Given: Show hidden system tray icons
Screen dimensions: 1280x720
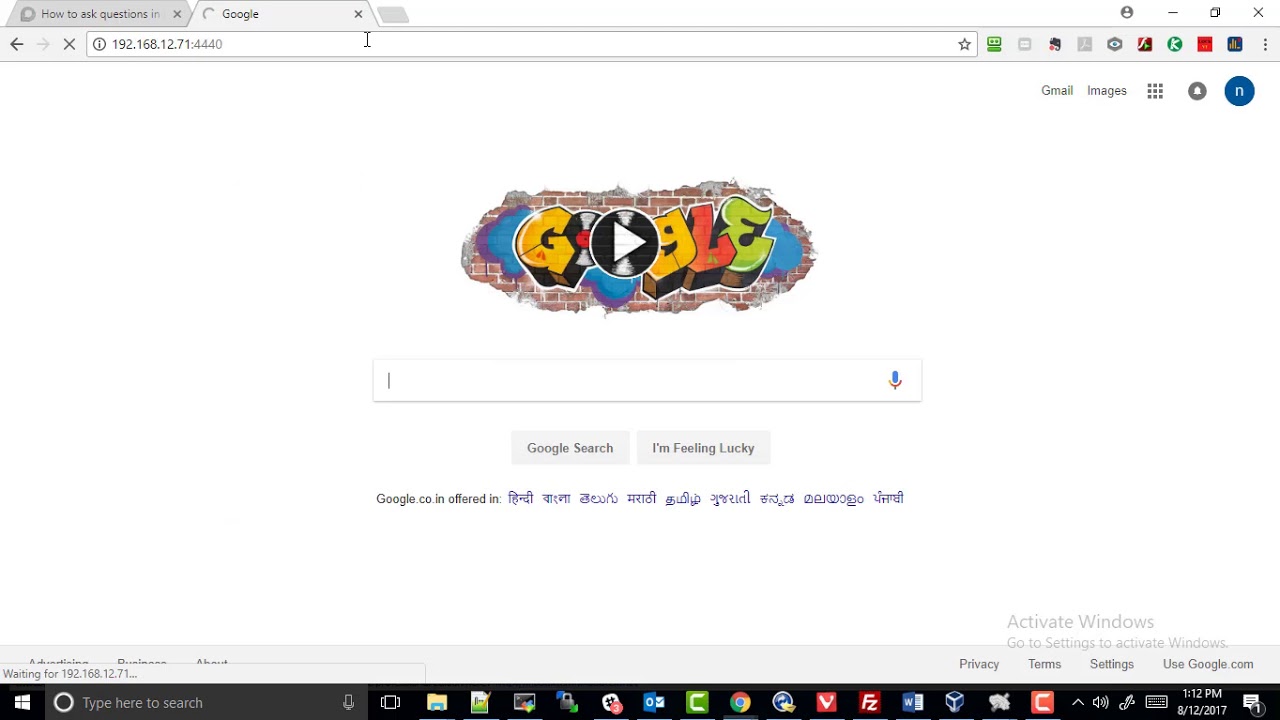Looking at the screenshot, I should (x=1077, y=702).
